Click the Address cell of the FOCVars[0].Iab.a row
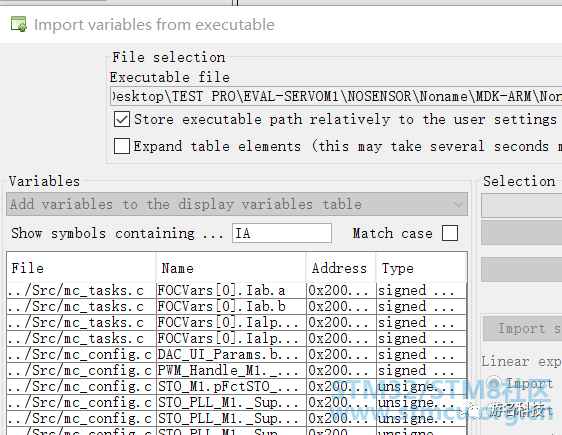The image size is (562, 435). 341,290
